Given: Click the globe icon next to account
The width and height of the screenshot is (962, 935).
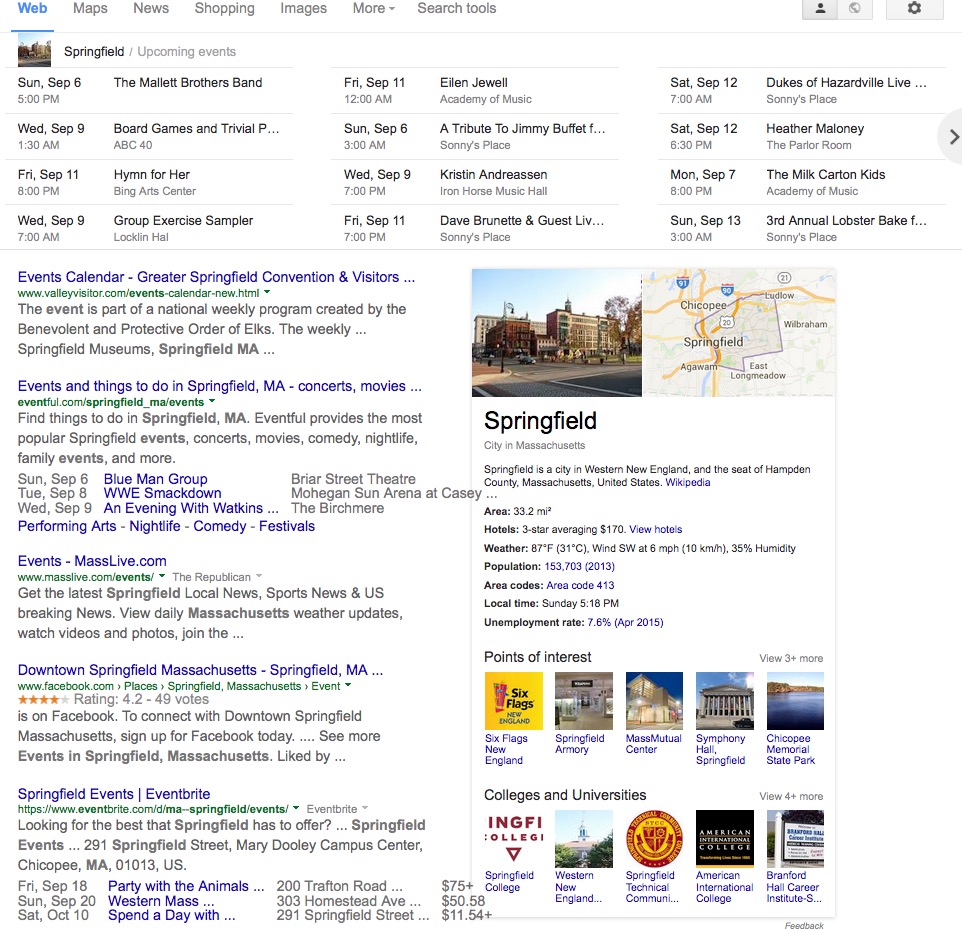Looking at the screenshot, I should click(855, 9).
